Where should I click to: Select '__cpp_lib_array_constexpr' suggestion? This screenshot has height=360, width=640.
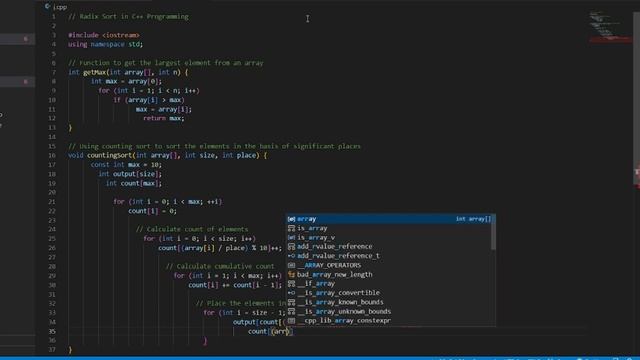click(x=391, y=321)
